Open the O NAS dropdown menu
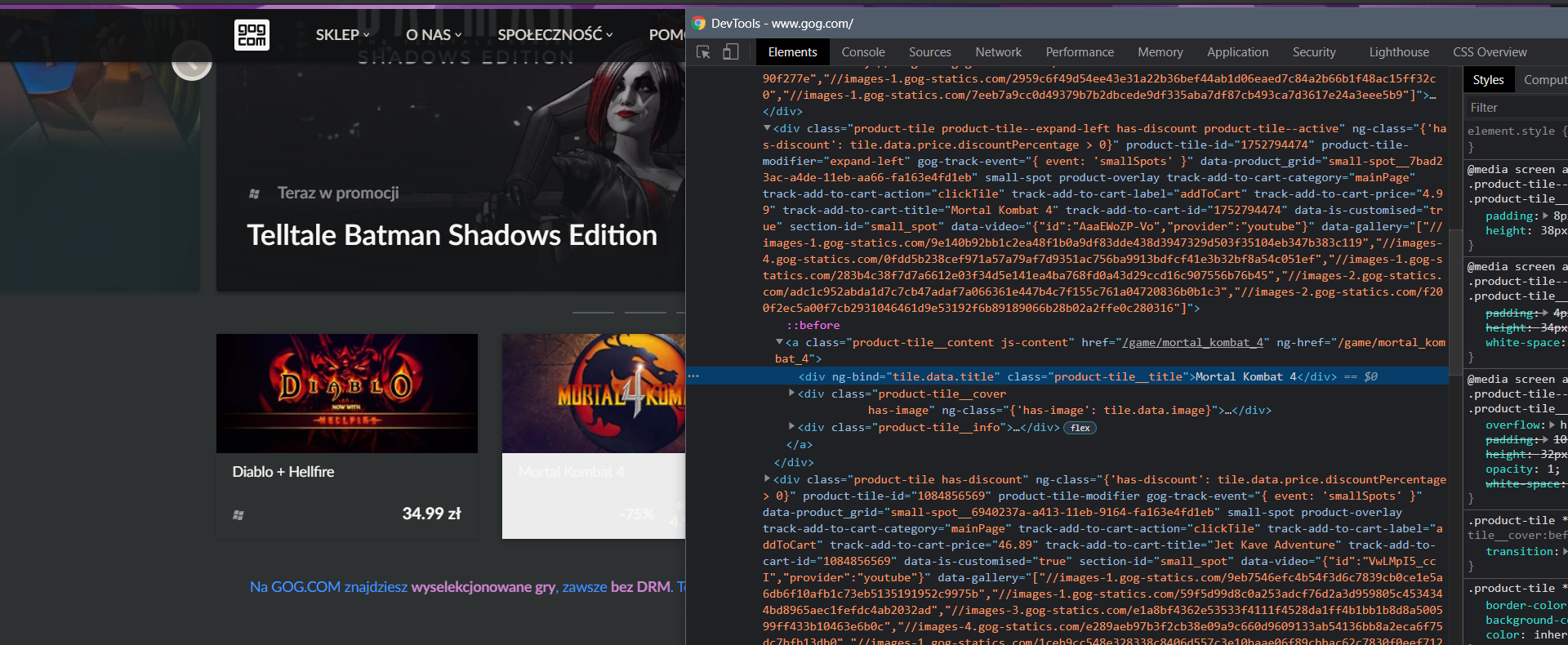The image size is (1568, 645). coord(434,35)
